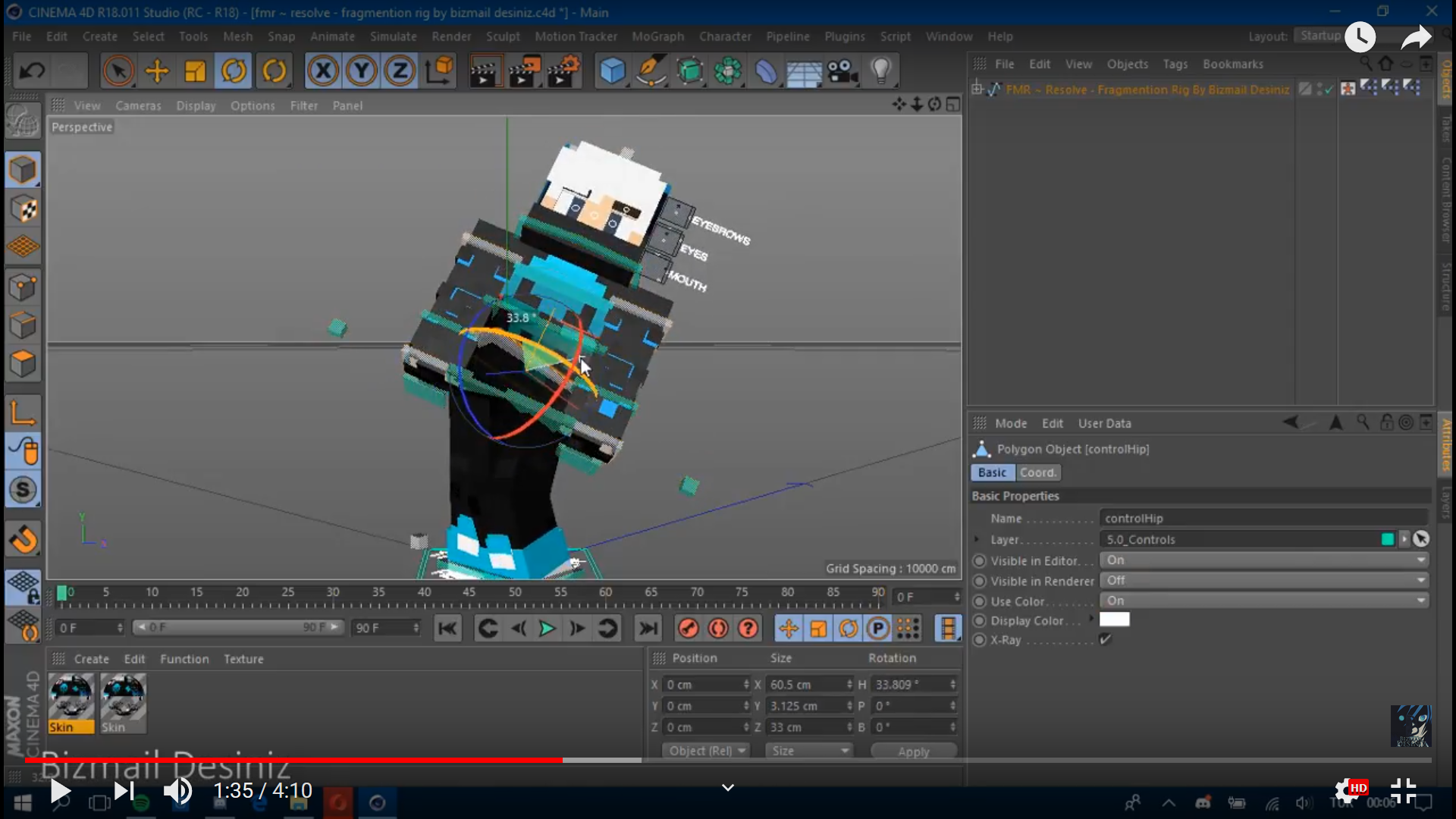Toggle X-Ray animation dot

coord(980,640)
